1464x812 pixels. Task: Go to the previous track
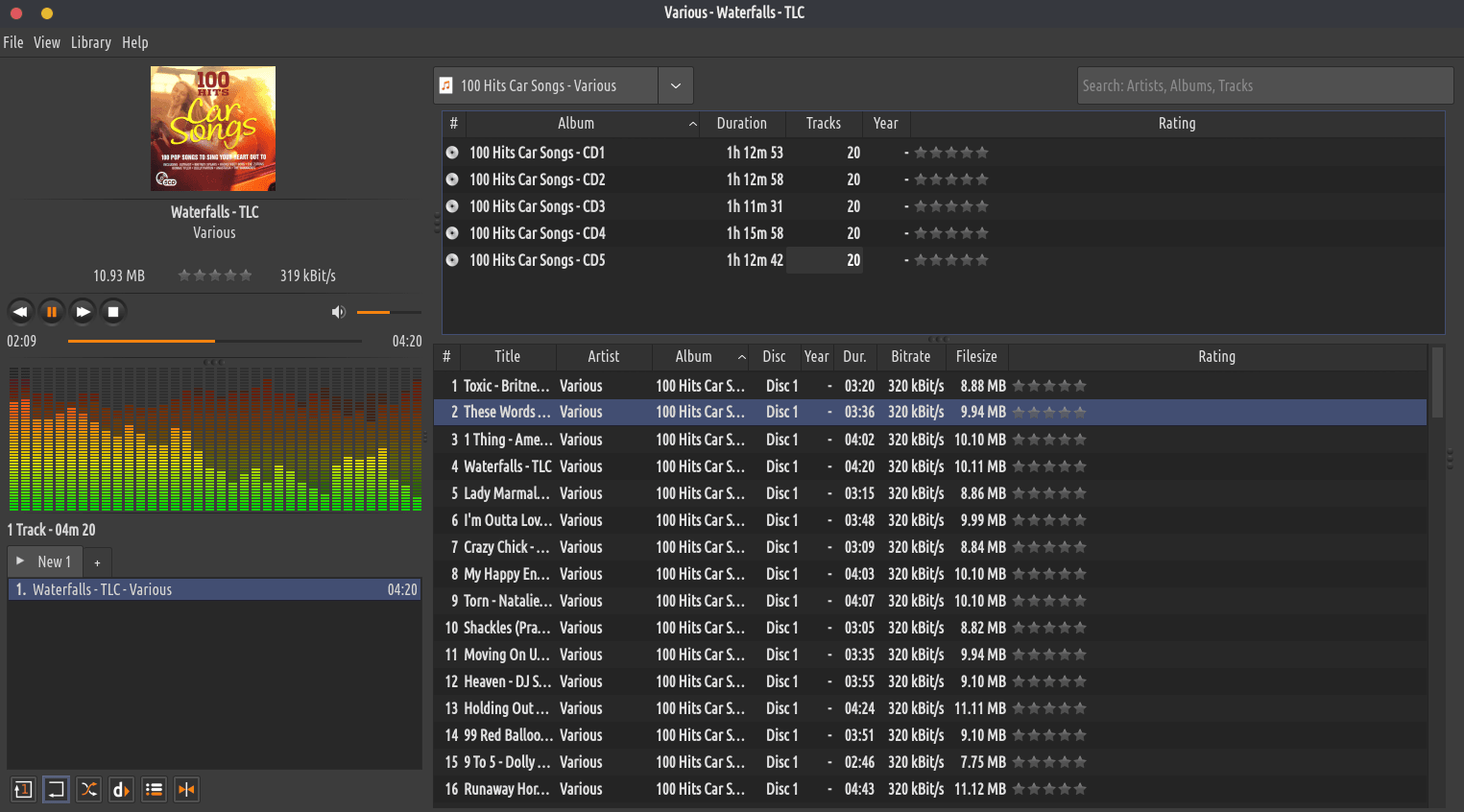(21, 311)
